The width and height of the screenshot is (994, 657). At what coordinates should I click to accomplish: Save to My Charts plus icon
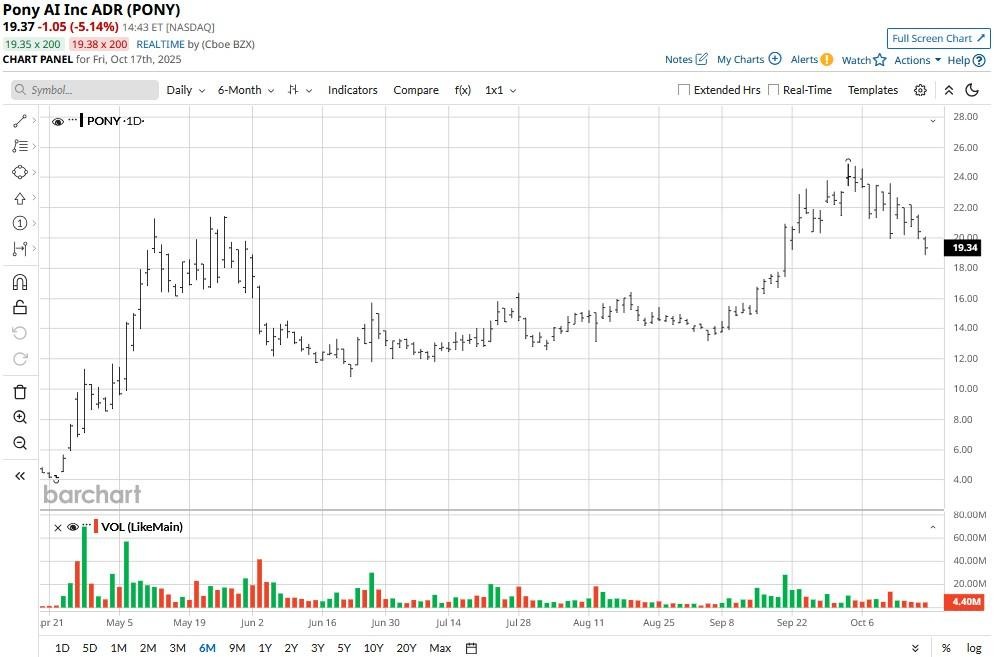pyautogui.click(x=775, y=59)
